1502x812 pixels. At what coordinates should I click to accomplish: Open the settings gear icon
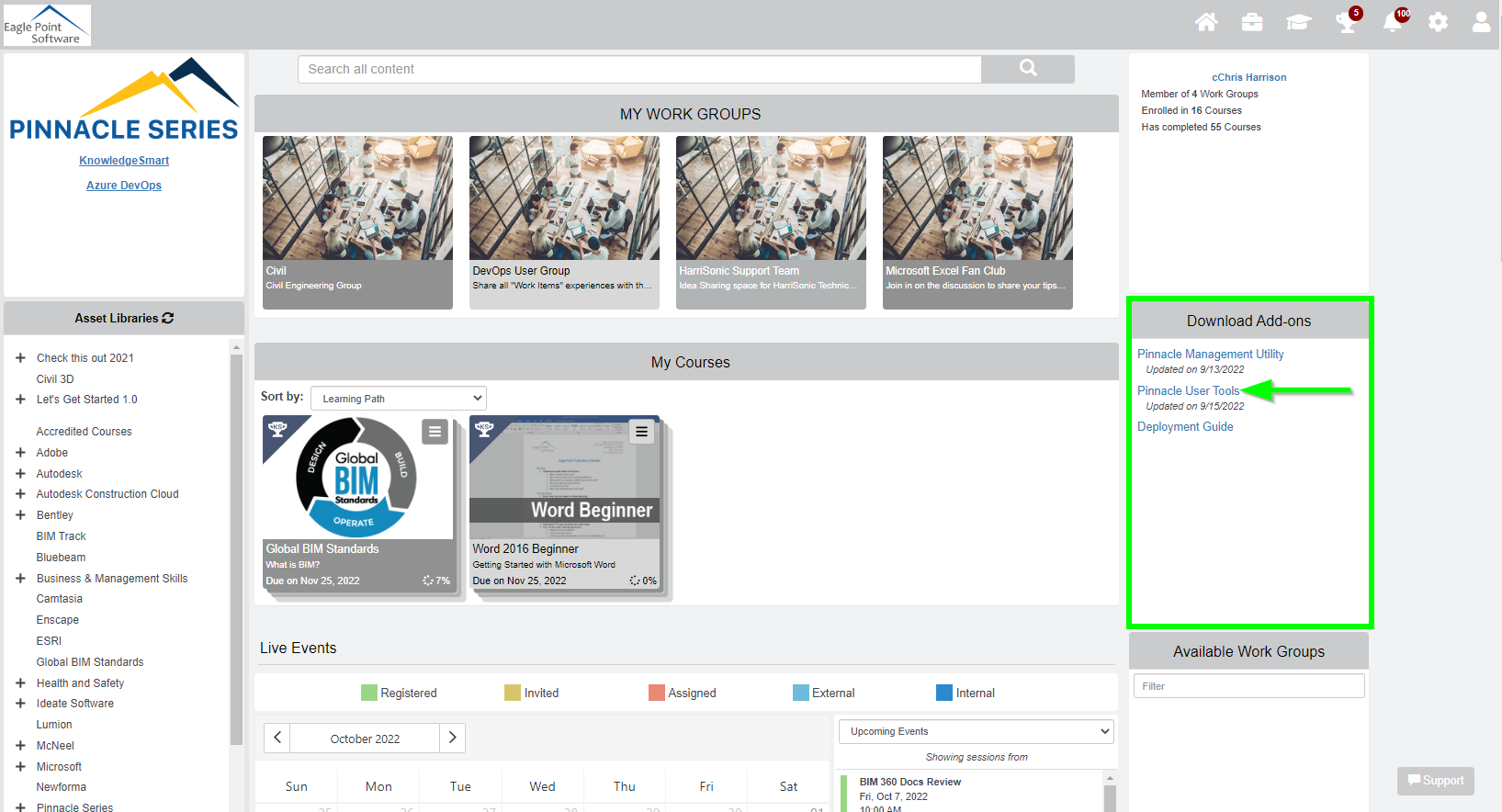tap(1438, 22)
